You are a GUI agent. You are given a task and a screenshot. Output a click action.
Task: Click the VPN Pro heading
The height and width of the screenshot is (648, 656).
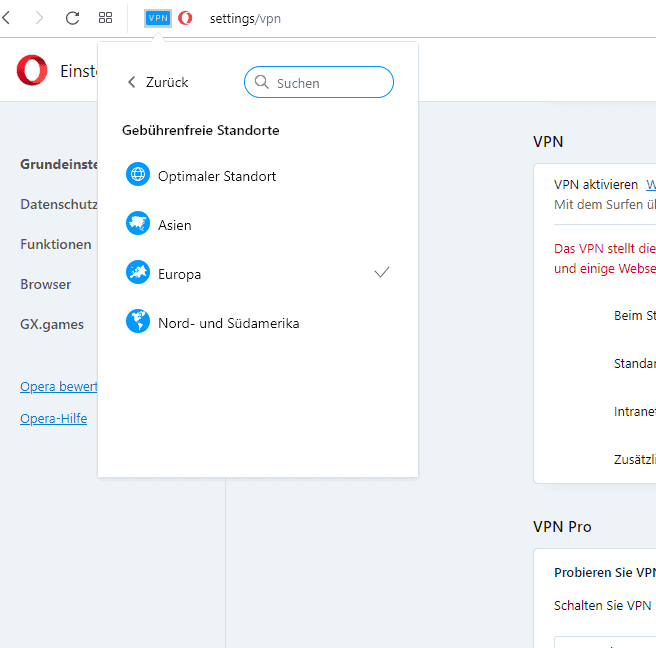562,527
